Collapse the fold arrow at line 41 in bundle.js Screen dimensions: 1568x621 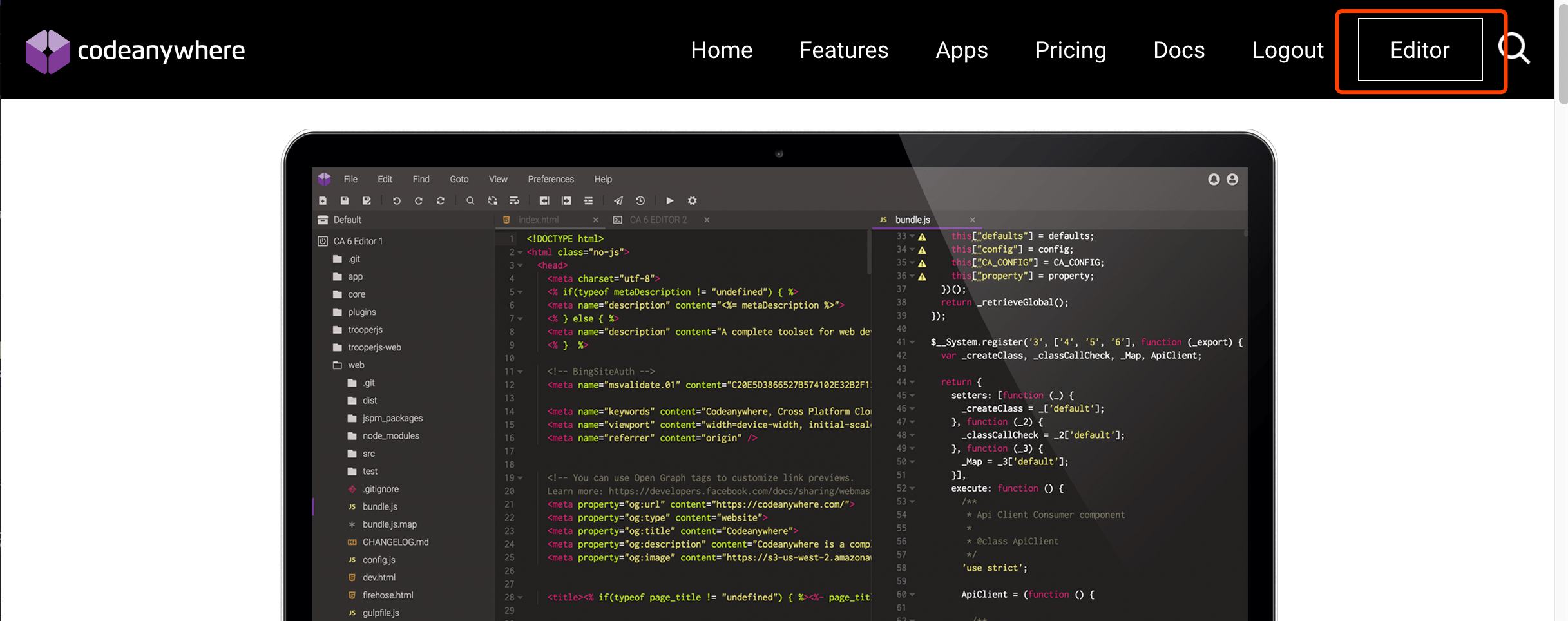[x=912, y=343]
